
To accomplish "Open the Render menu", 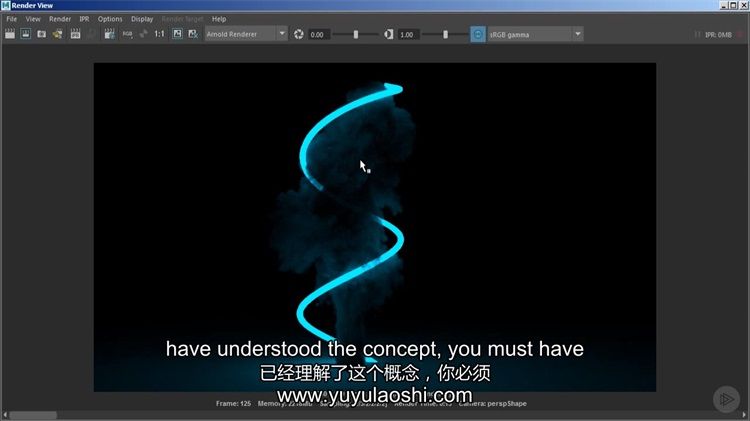I will pyautogui.click(x=60, y=19).
